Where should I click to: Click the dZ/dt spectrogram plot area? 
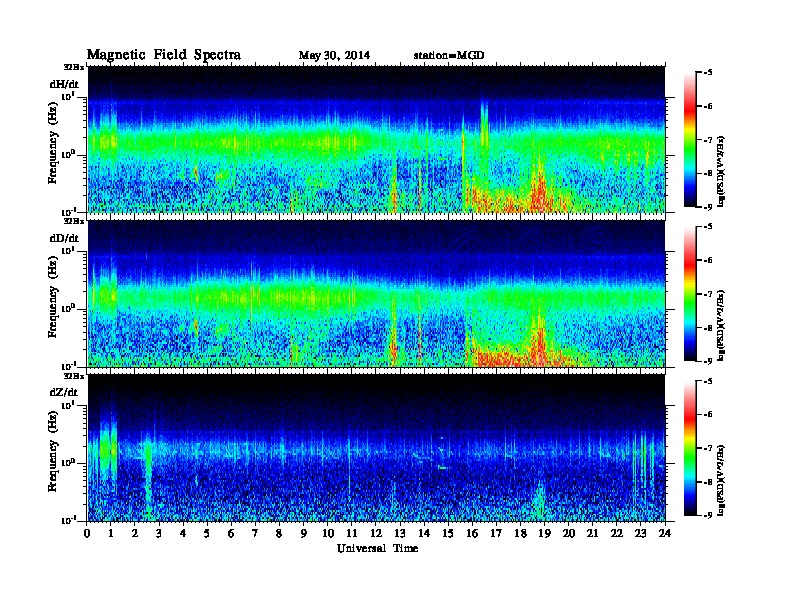(376, 448)
